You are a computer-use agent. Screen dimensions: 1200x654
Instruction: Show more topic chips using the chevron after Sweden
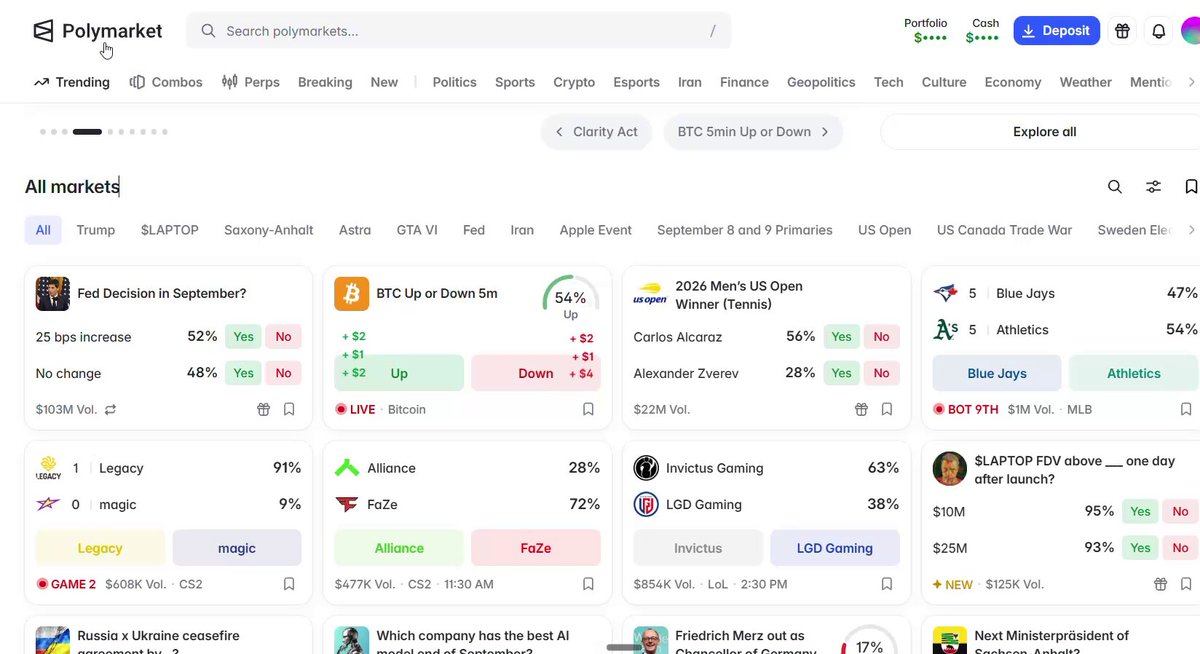[1191, 230]
